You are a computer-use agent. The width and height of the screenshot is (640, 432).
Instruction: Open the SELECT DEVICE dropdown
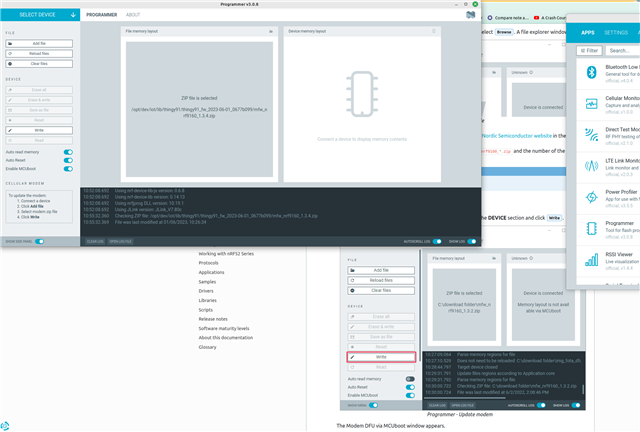40,15
